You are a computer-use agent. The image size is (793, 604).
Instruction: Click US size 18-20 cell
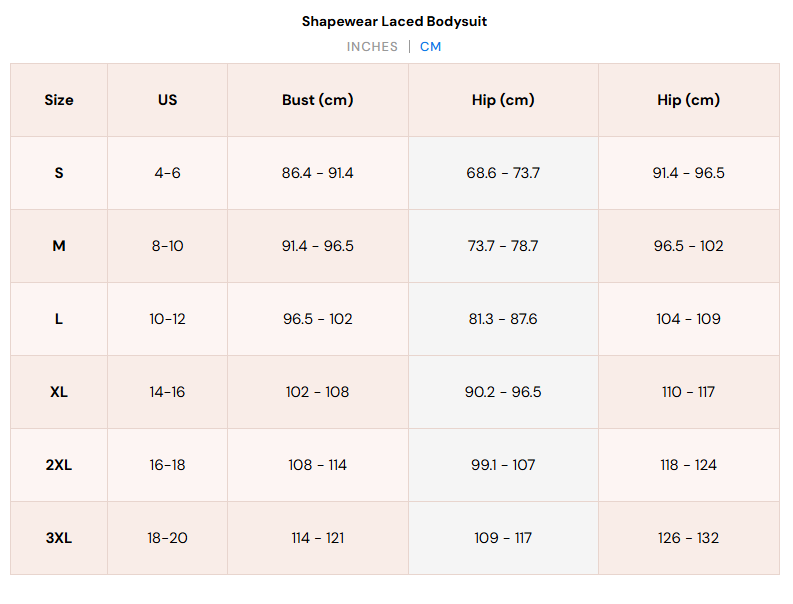[x=167, y=538]
